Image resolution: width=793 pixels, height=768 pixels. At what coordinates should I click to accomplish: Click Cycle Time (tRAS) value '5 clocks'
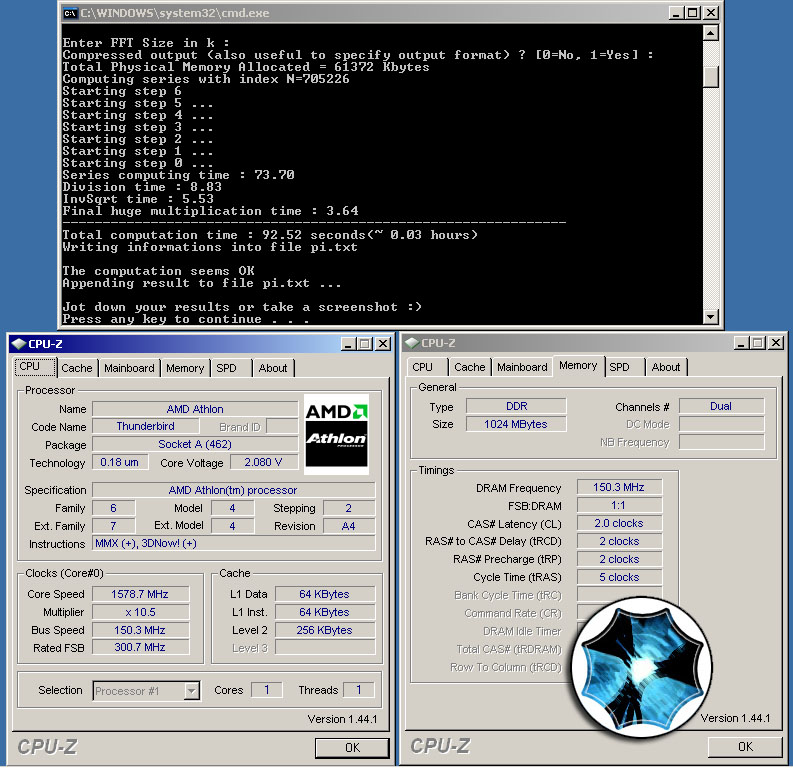[619, 577]
